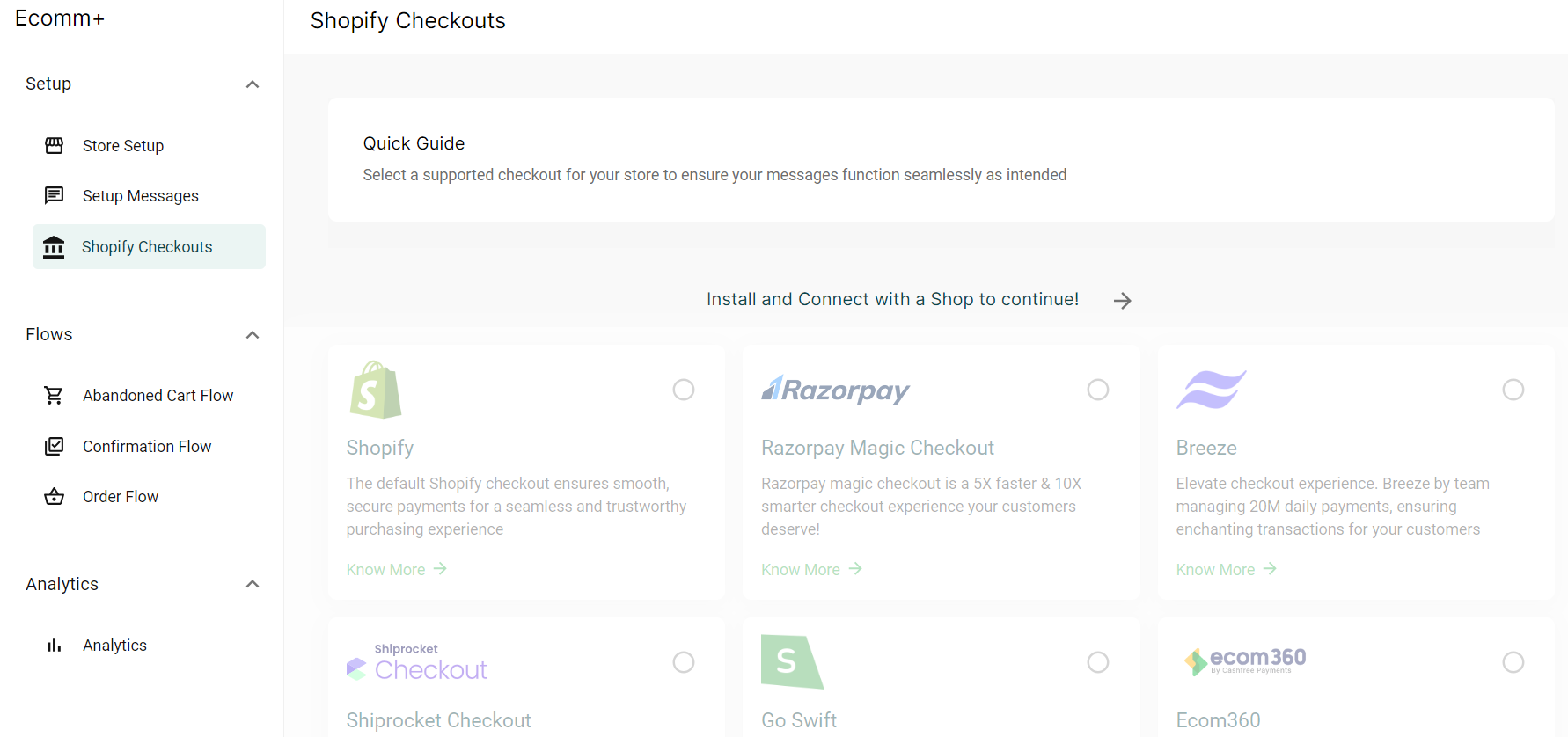Select the Razorpay Magic Checkout radio button

(1098, 390)
